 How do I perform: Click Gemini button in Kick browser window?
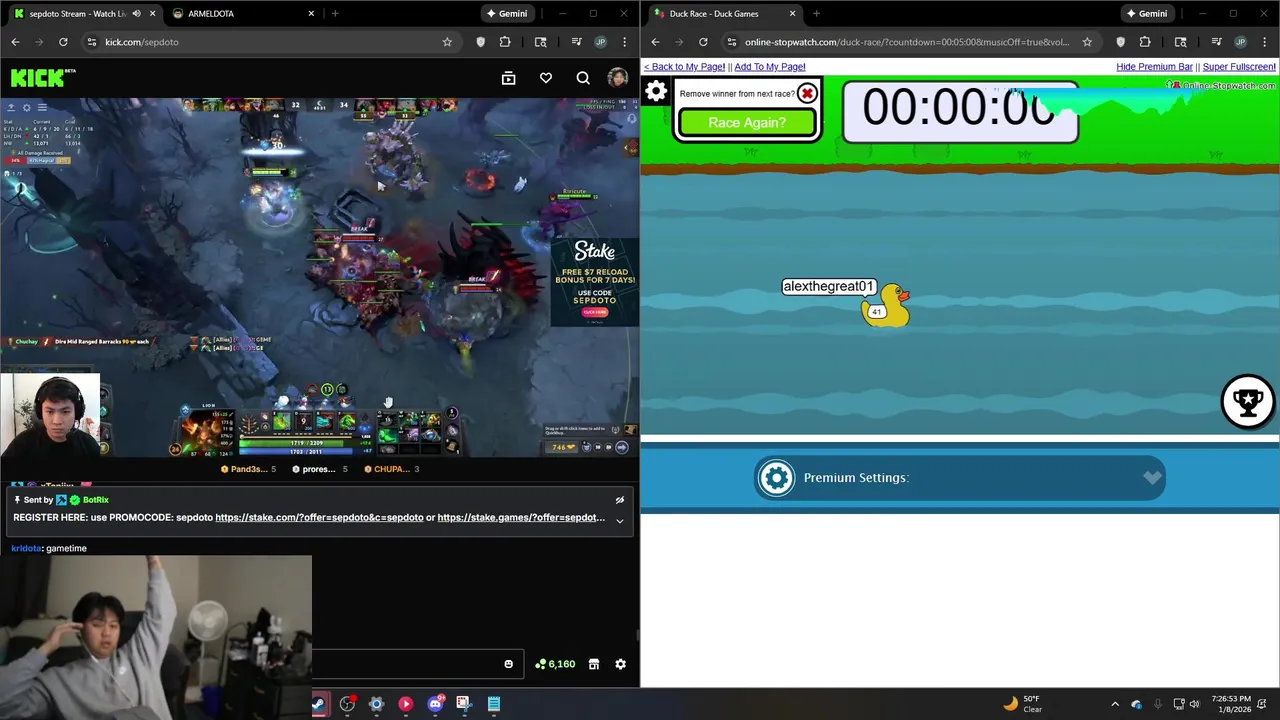point(507,14)
